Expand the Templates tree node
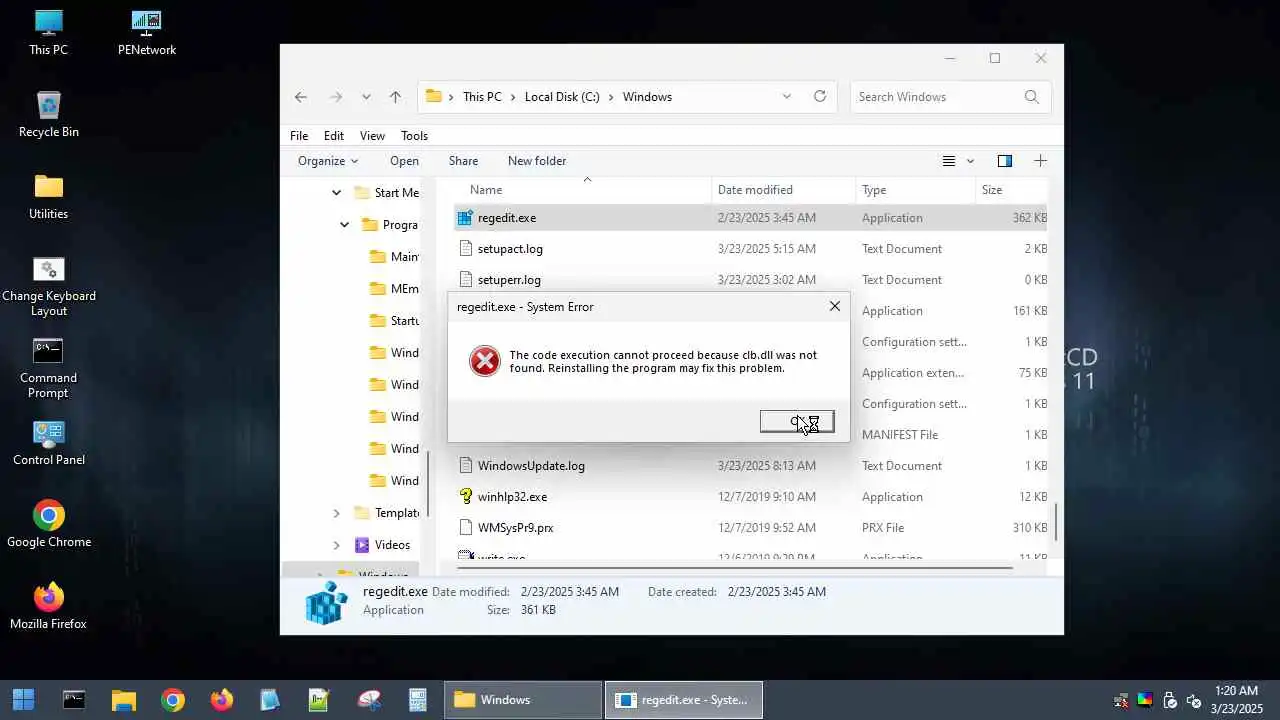The width and height of the screenshot is (1280, 720). (336, 513)
